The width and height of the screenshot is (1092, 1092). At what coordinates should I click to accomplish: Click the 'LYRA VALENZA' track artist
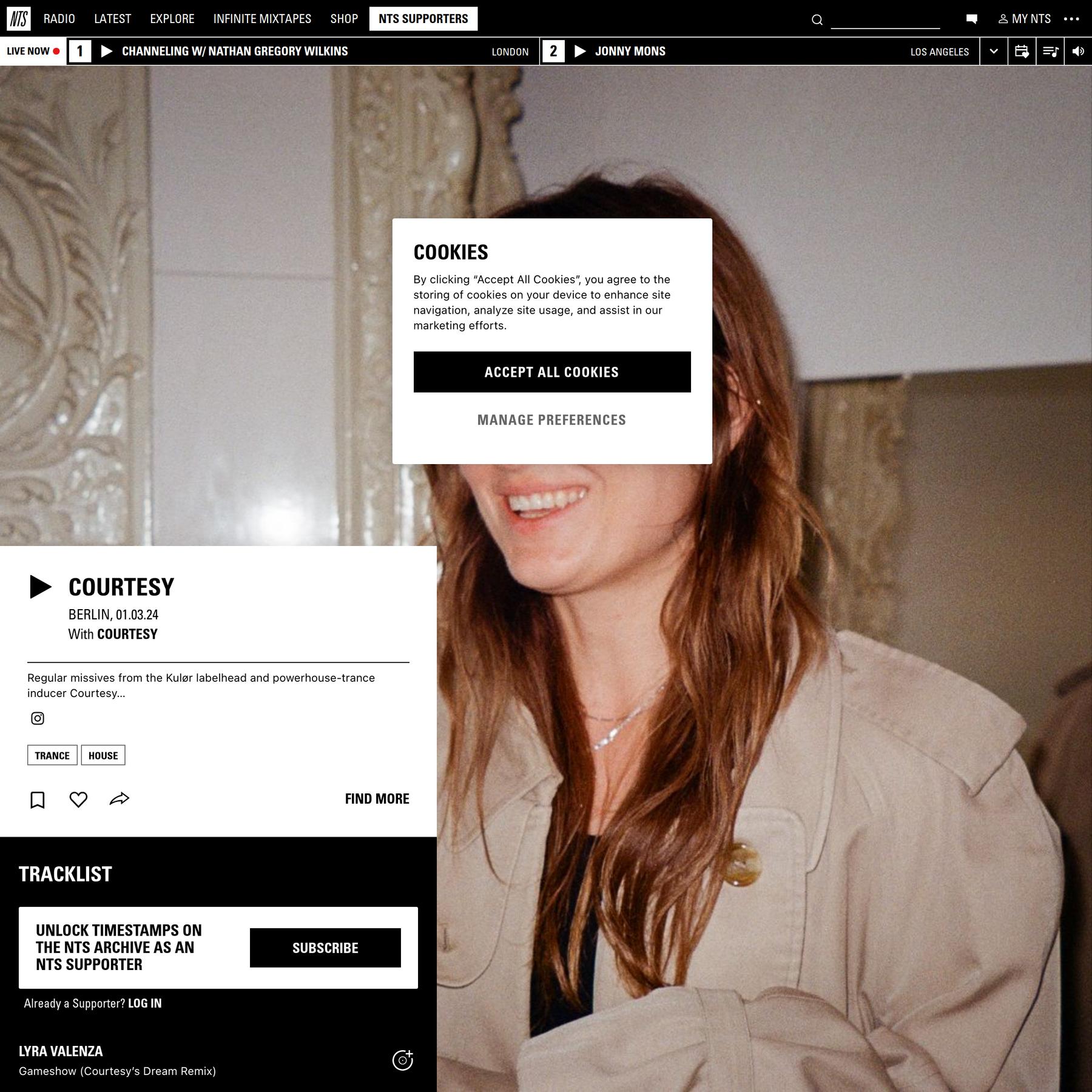click(x=61, y=1051)
